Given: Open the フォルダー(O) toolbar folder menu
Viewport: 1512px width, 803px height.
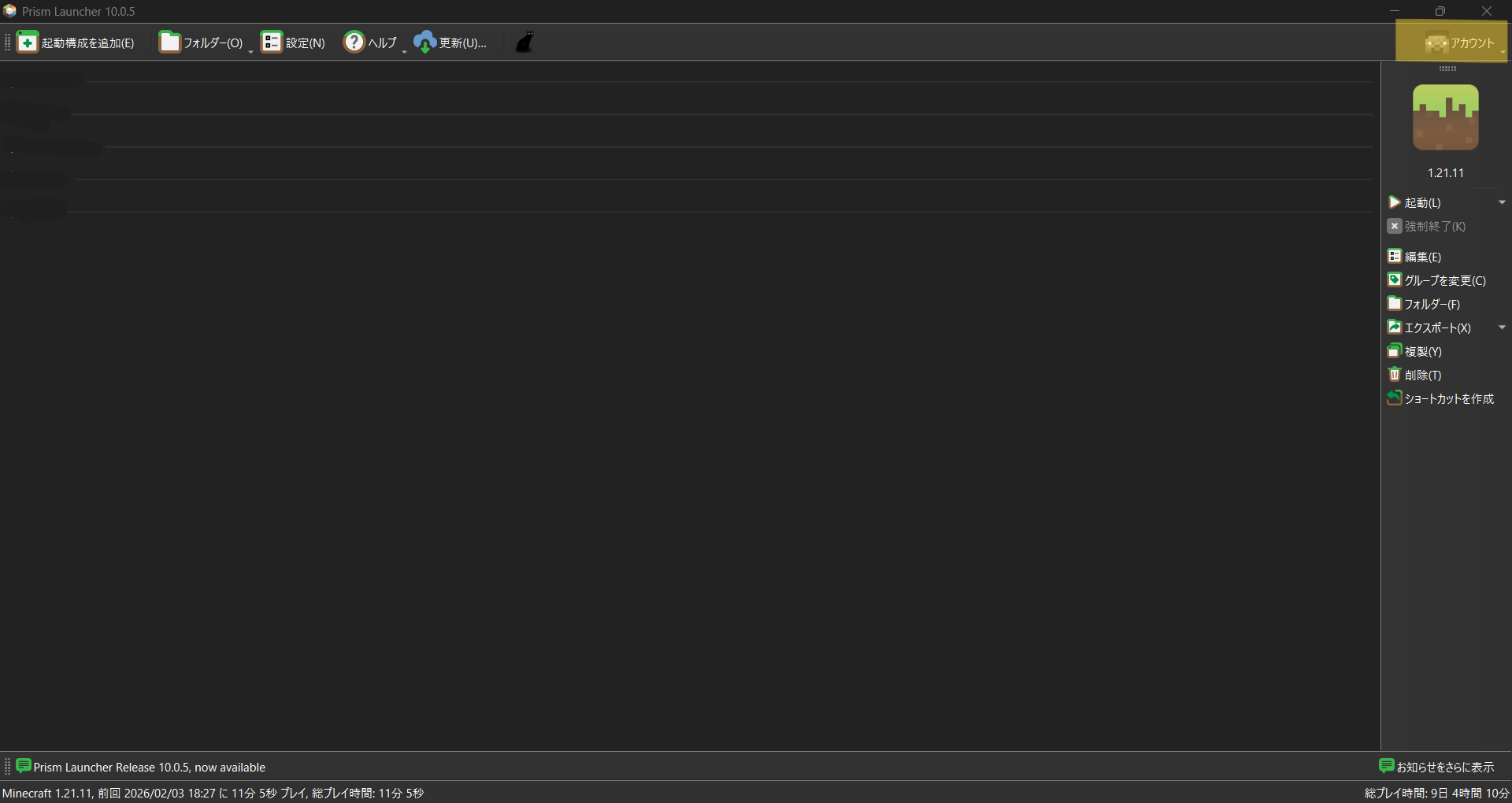Looking at the screenshot, I should (202, 43).
